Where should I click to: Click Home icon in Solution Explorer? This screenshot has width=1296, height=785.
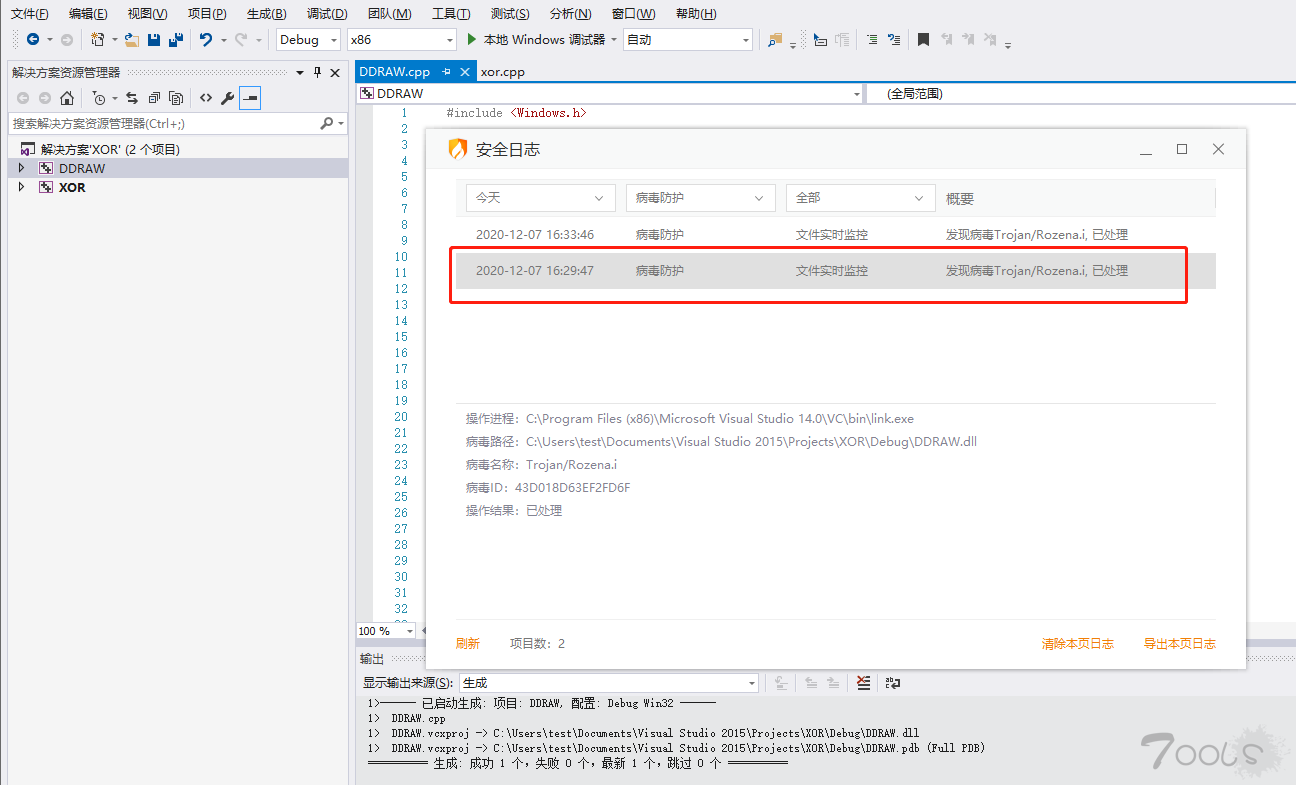click(x=66, y=98)
